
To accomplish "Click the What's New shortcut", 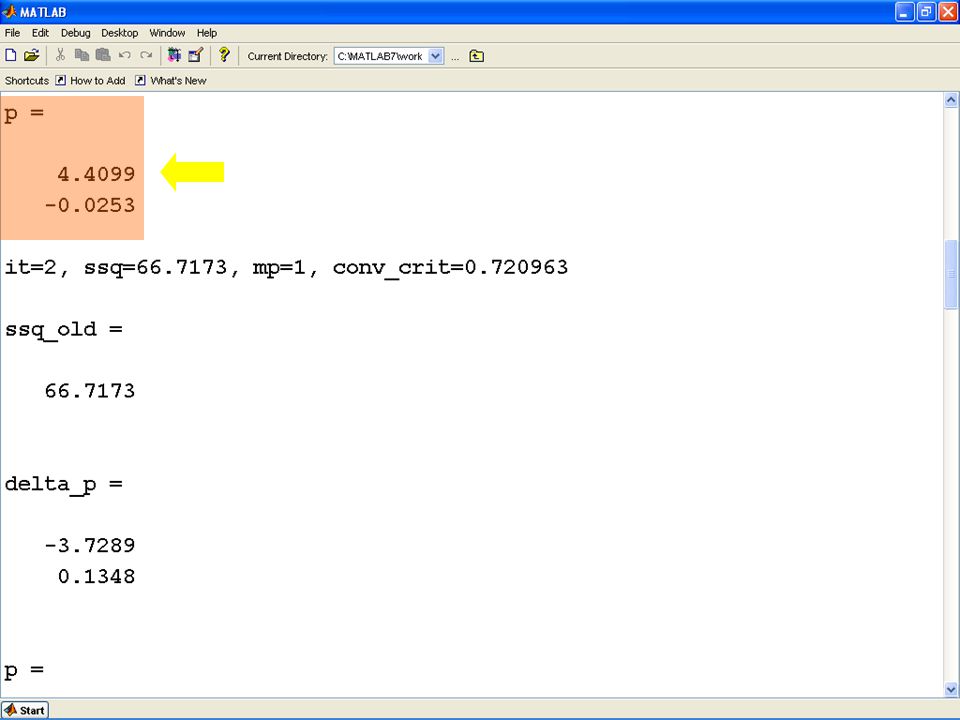I will pos(171,81).
